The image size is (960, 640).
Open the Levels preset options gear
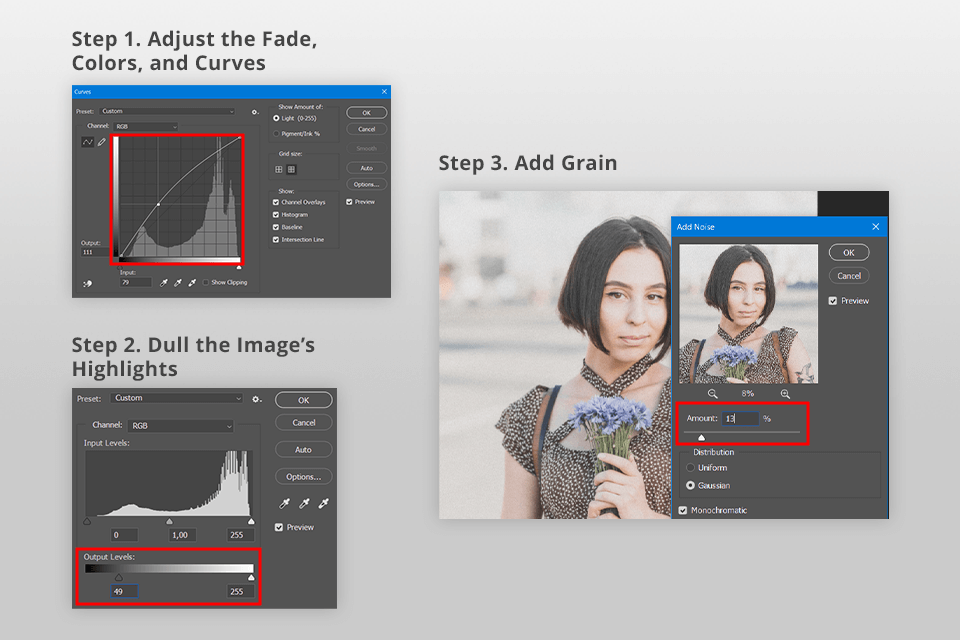click(x=257, y=399)
